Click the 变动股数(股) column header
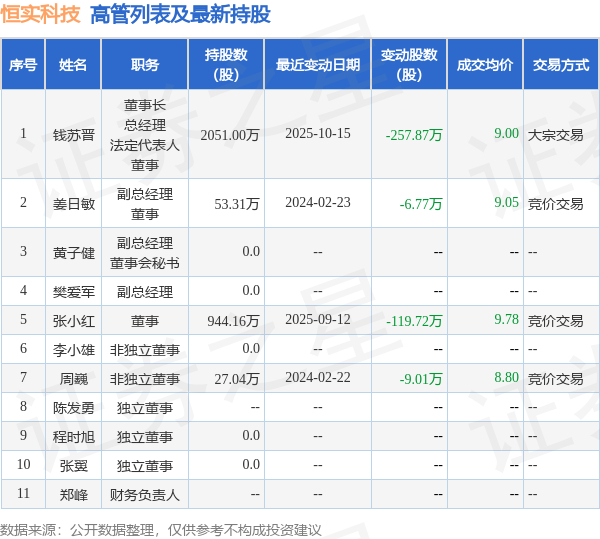Image resolution: width=600 pixels, height=539 pixels. (x=409, y=65)
